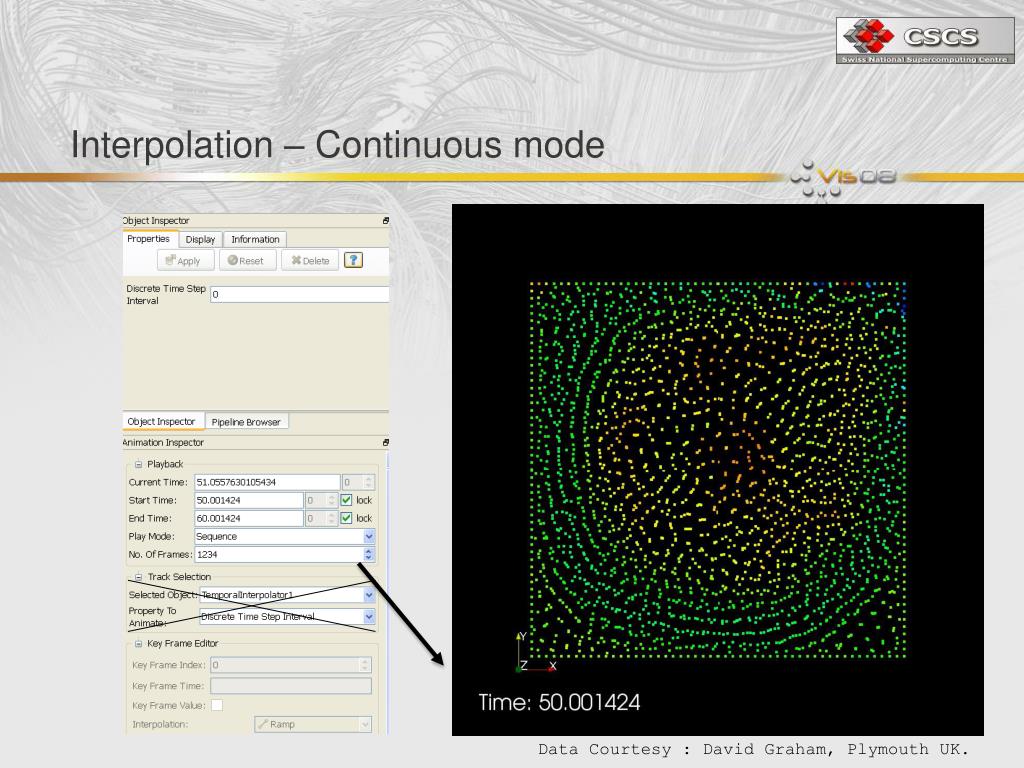Toggle the Start Time lock checkbox
The width and height of the screenshot is (1024, 768).
point(346,500)
